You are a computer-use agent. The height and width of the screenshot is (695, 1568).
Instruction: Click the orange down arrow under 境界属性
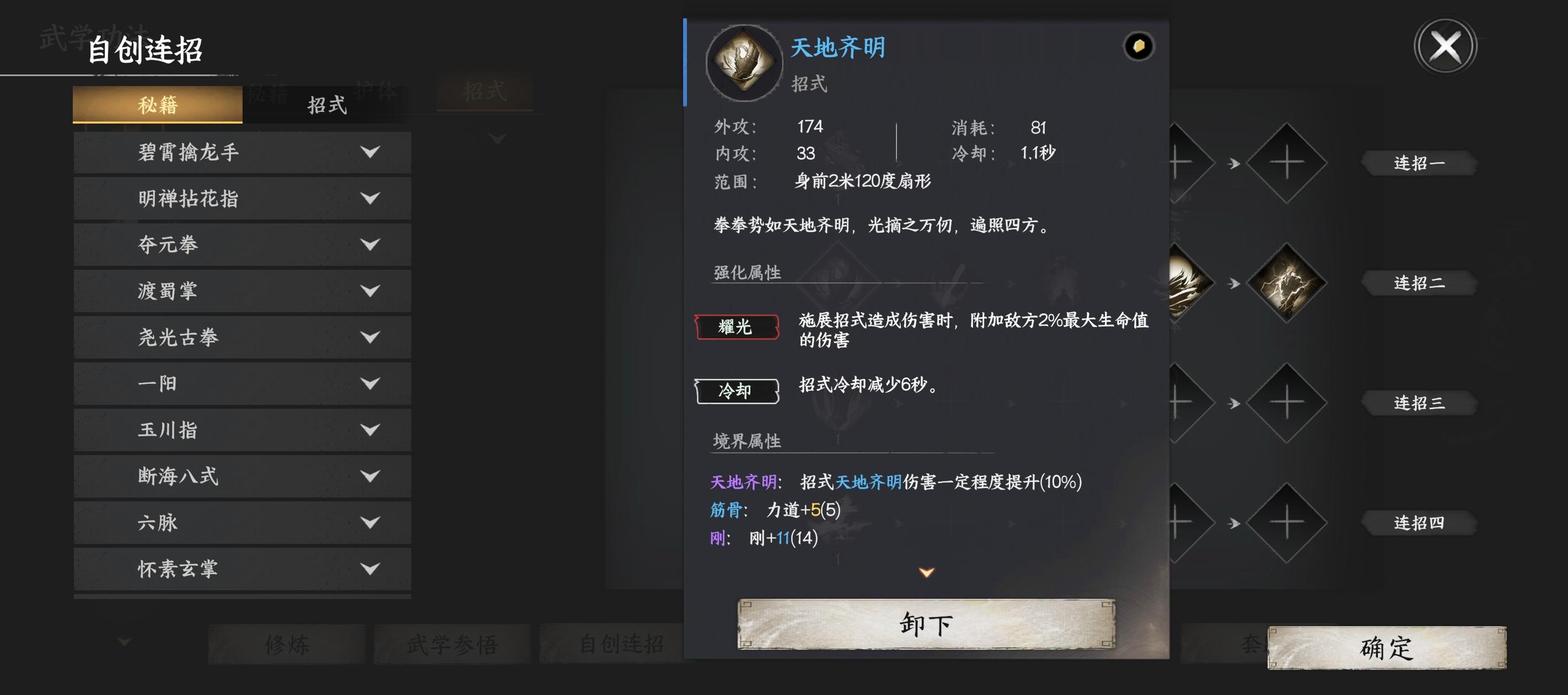pos(926,572)
